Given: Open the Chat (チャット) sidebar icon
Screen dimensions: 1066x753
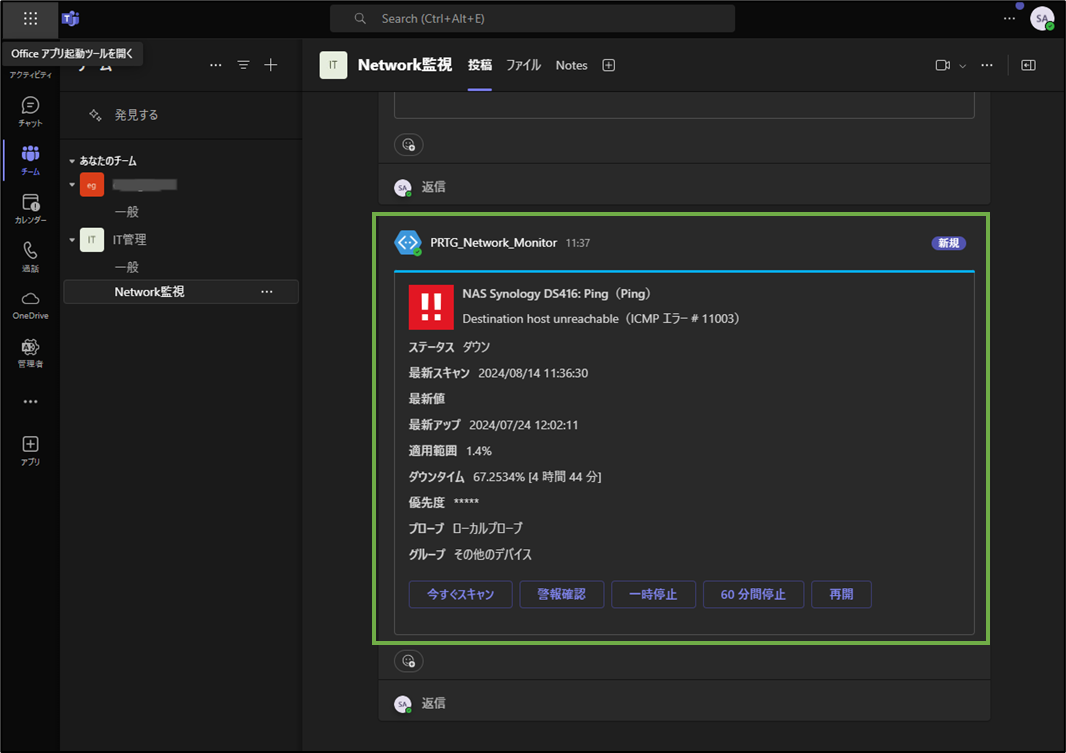Looking at the screenshot, I should point(30,111).
